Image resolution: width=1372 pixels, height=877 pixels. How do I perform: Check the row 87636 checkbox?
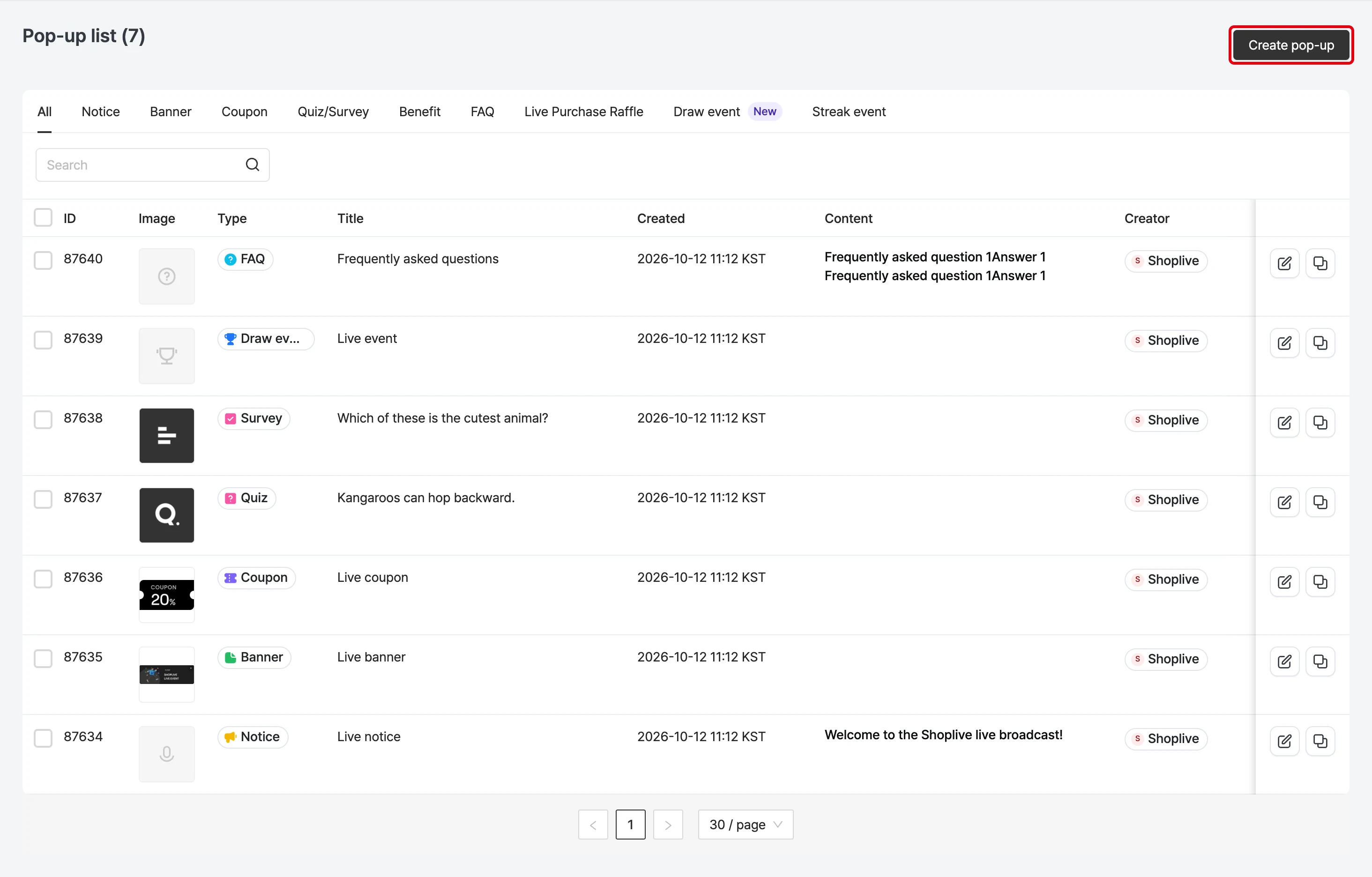click(x=43, y=579)
